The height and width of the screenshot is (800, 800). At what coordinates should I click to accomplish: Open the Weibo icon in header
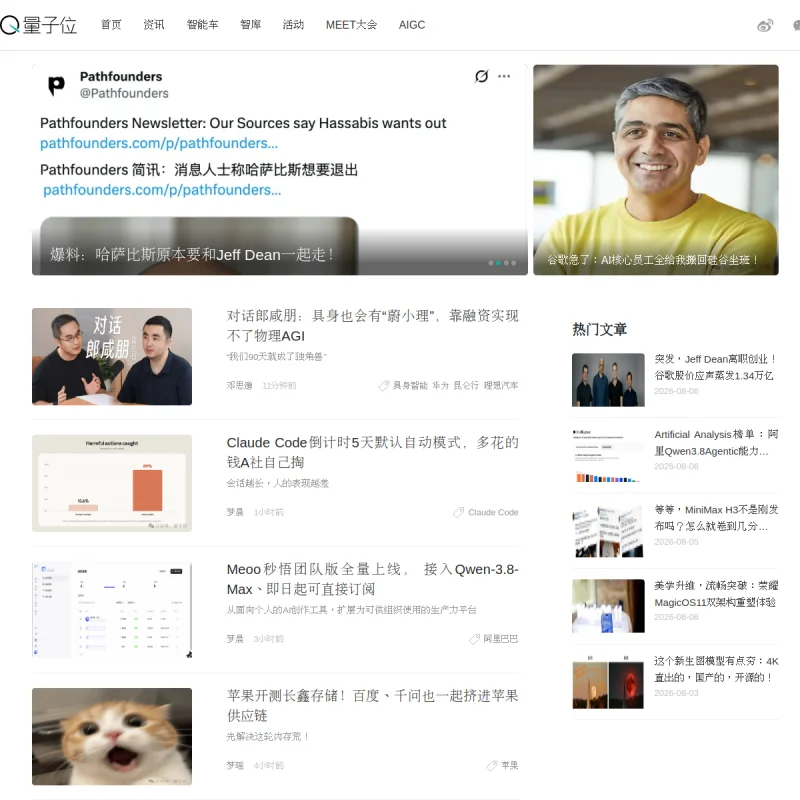765,25
